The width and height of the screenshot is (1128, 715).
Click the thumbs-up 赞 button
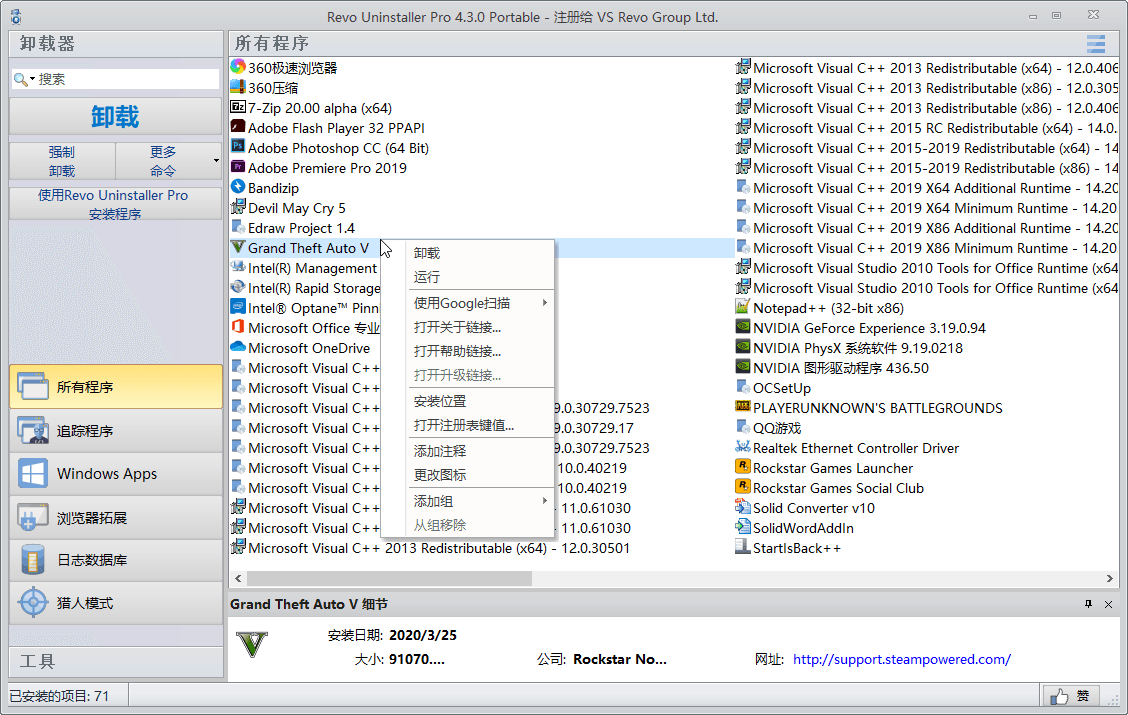(1071, 696)
